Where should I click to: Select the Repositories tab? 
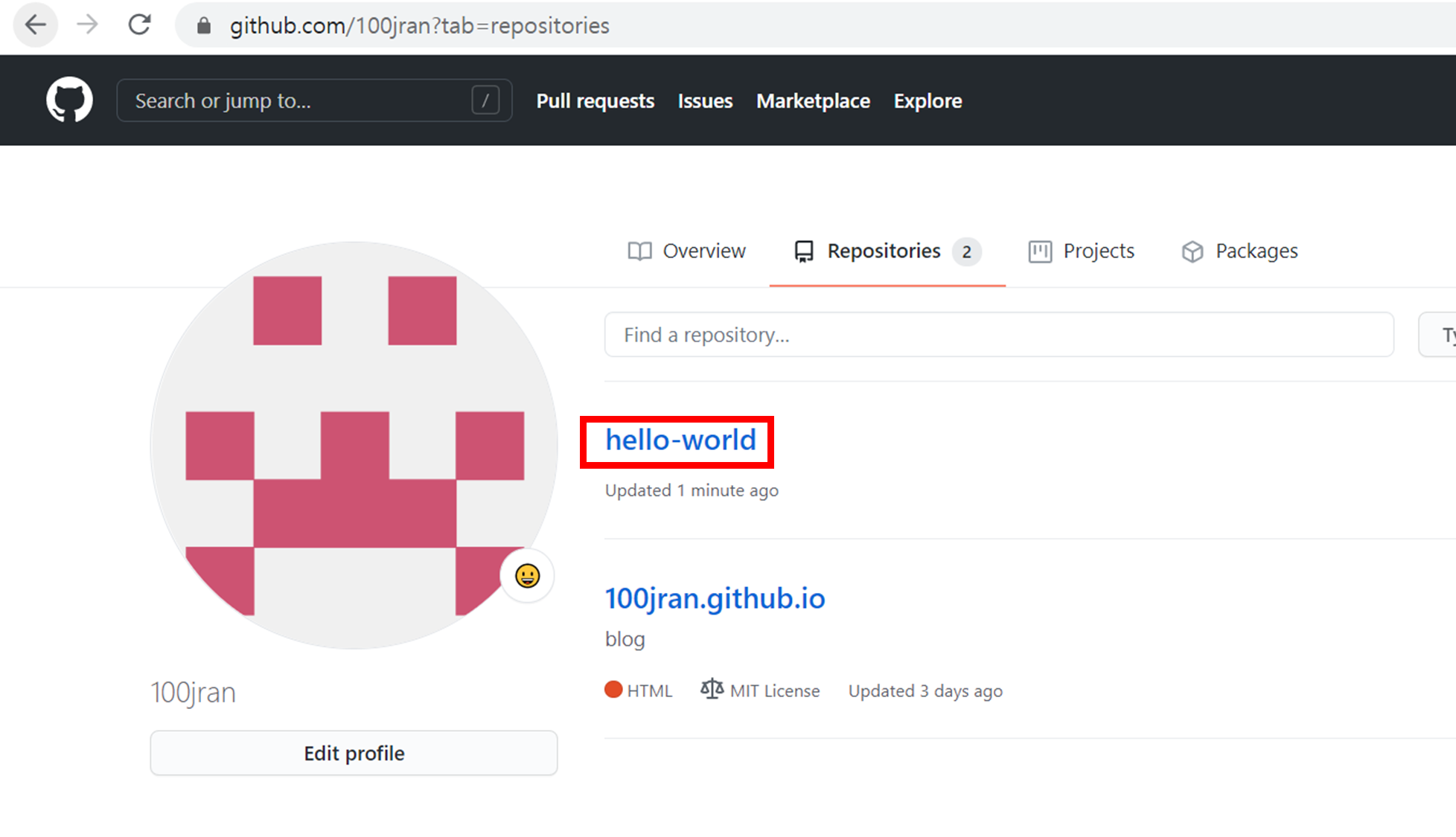coord(887,251)
